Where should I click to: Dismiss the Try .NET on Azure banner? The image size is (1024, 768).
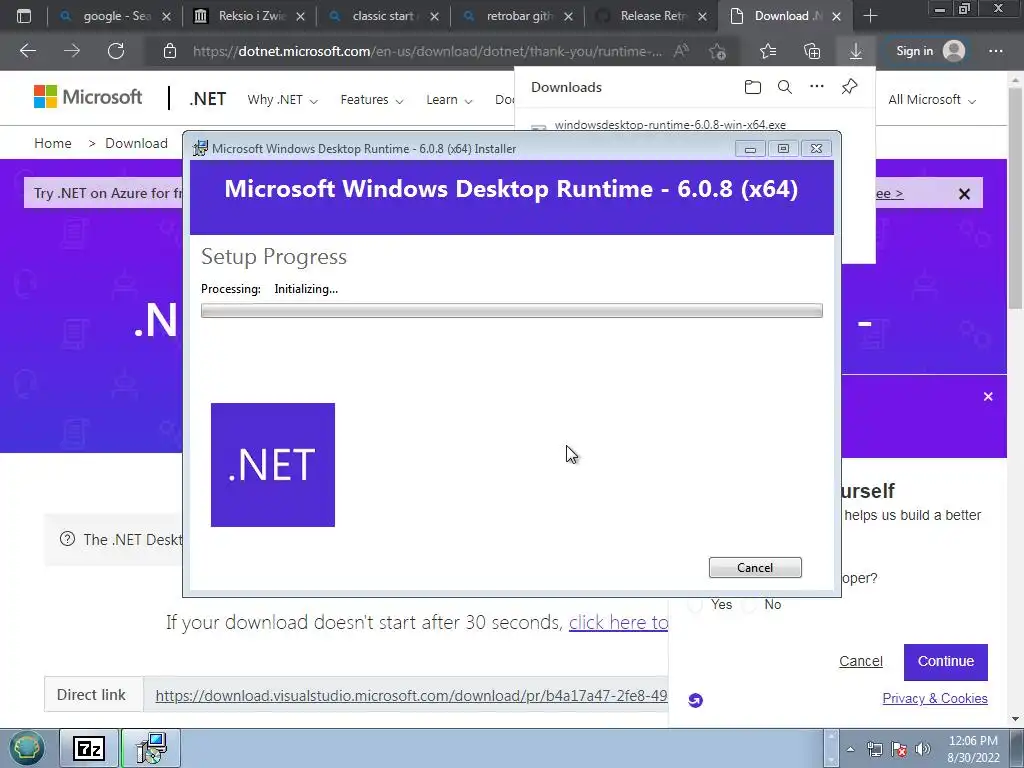[964, 194]
